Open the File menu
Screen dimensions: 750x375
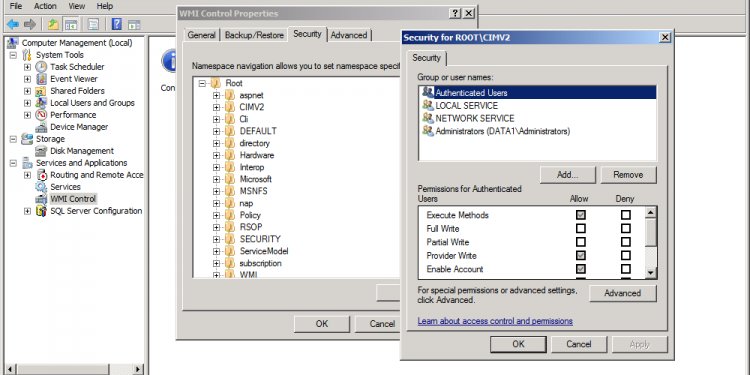(x=16, y=6)
